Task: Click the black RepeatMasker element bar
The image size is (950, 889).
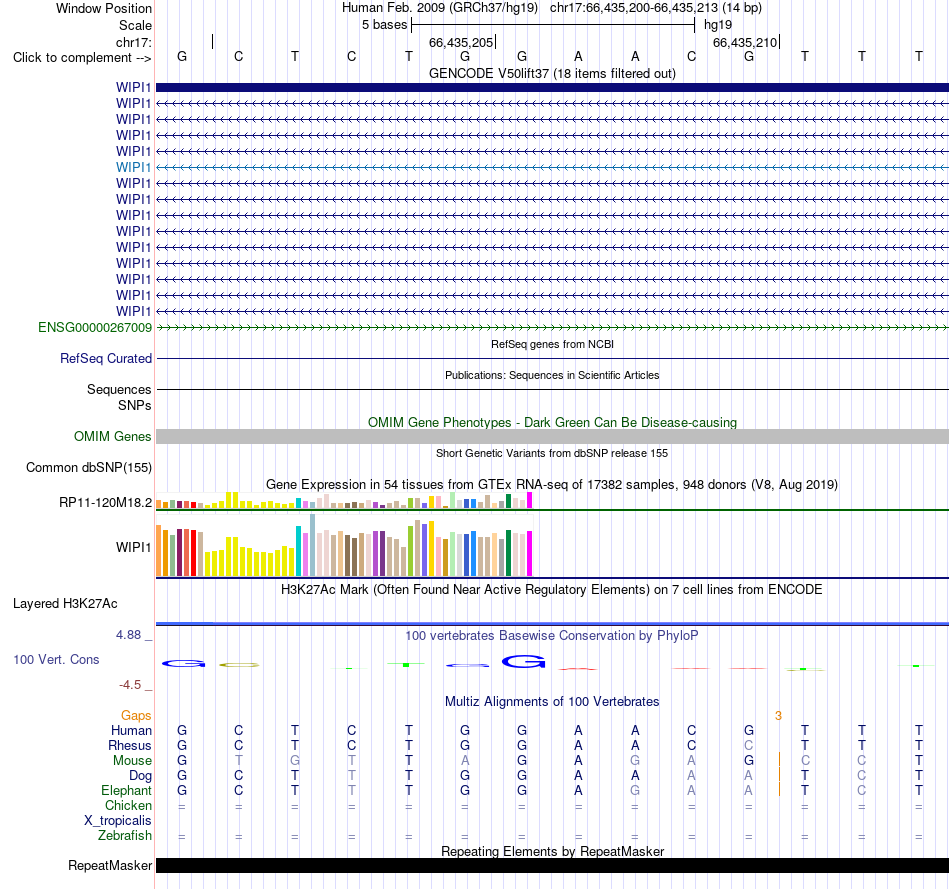Action: 552,865
